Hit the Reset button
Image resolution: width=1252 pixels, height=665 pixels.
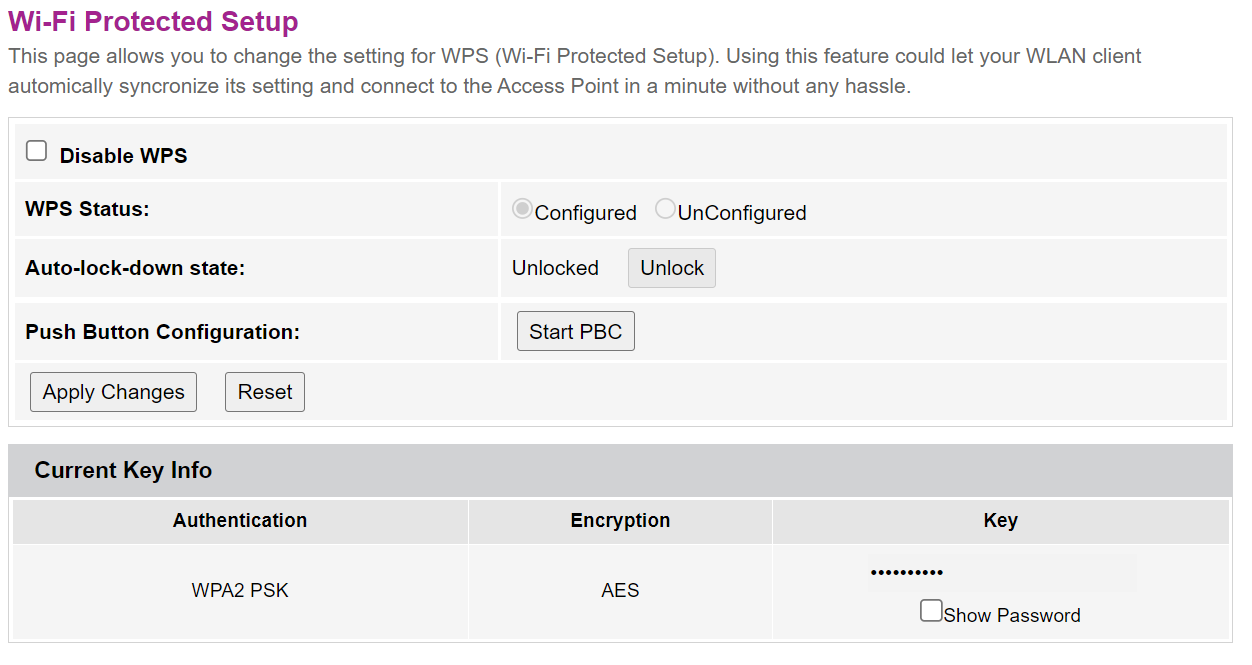[x=265, y=392]
